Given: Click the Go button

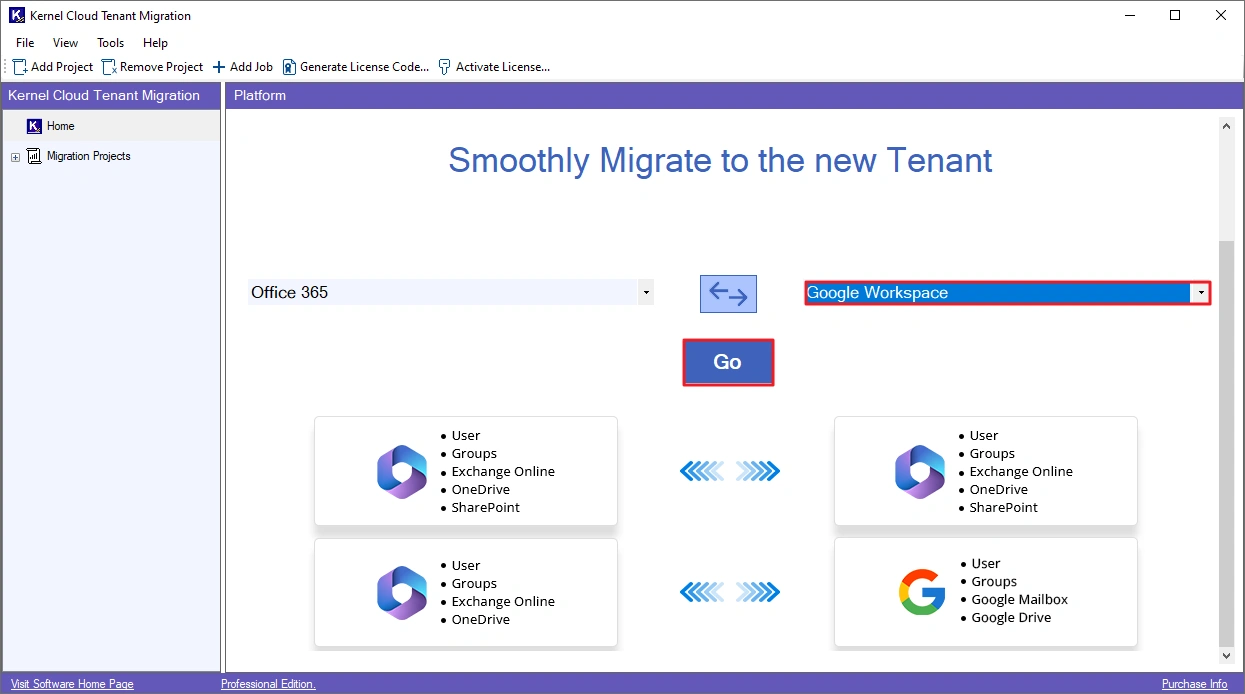Looking at the screenshot, I should (727, 361).
